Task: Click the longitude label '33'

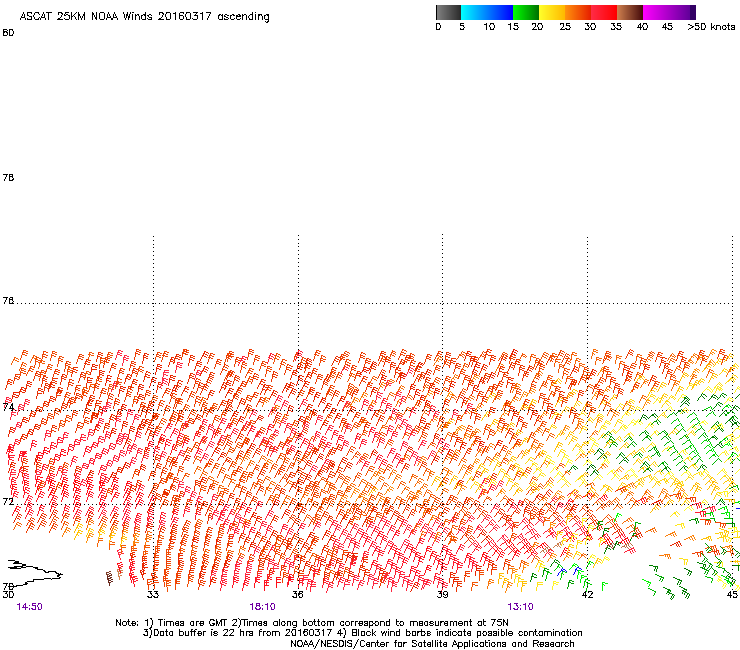Action: [153, 594]
